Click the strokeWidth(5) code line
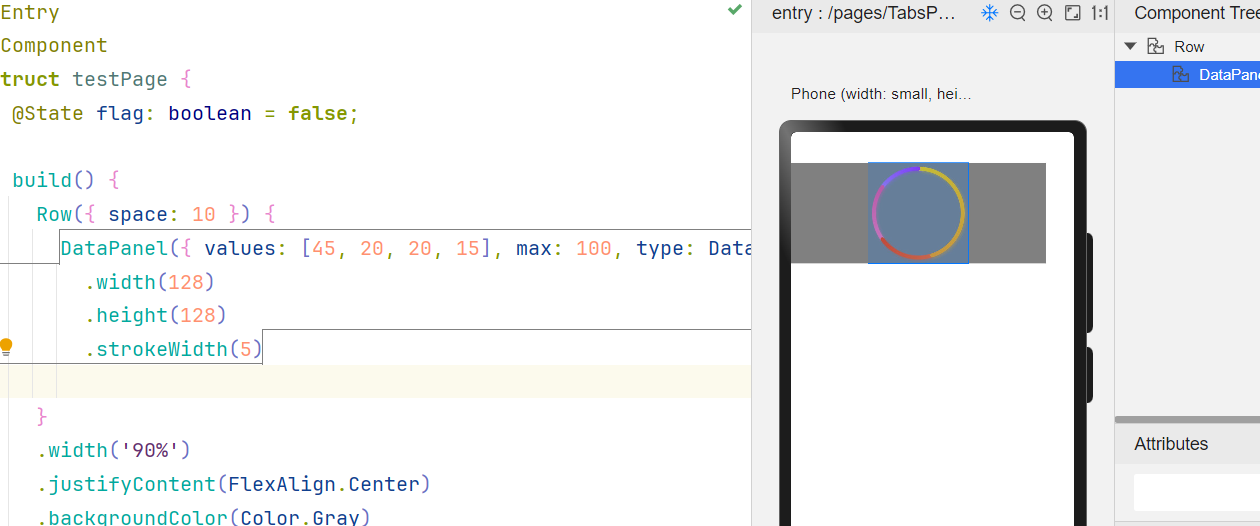This screenshot has width=1260, height=526. click(x=178, y=349)
